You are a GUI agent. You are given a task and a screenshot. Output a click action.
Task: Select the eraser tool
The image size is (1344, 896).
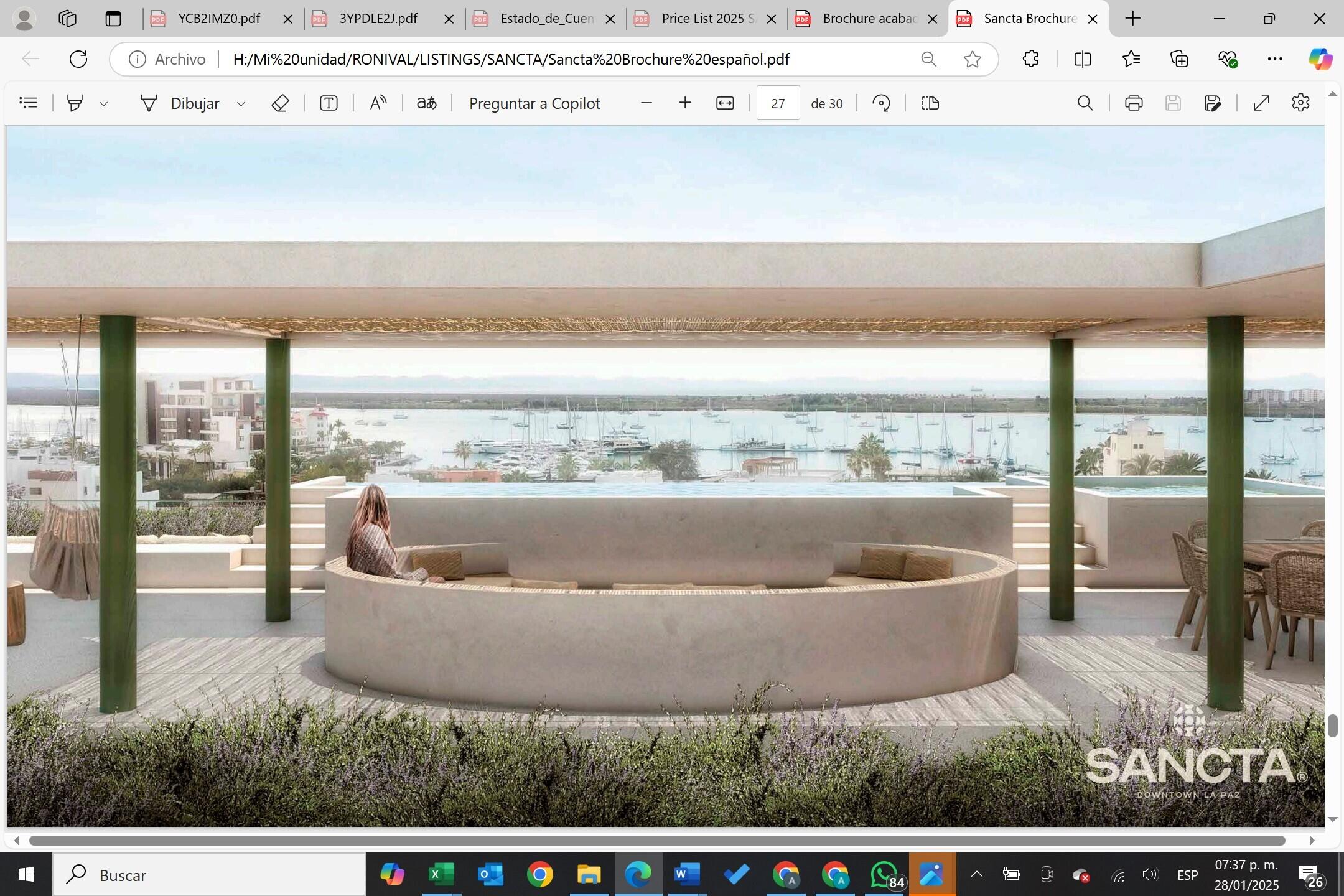pos(280,103)
